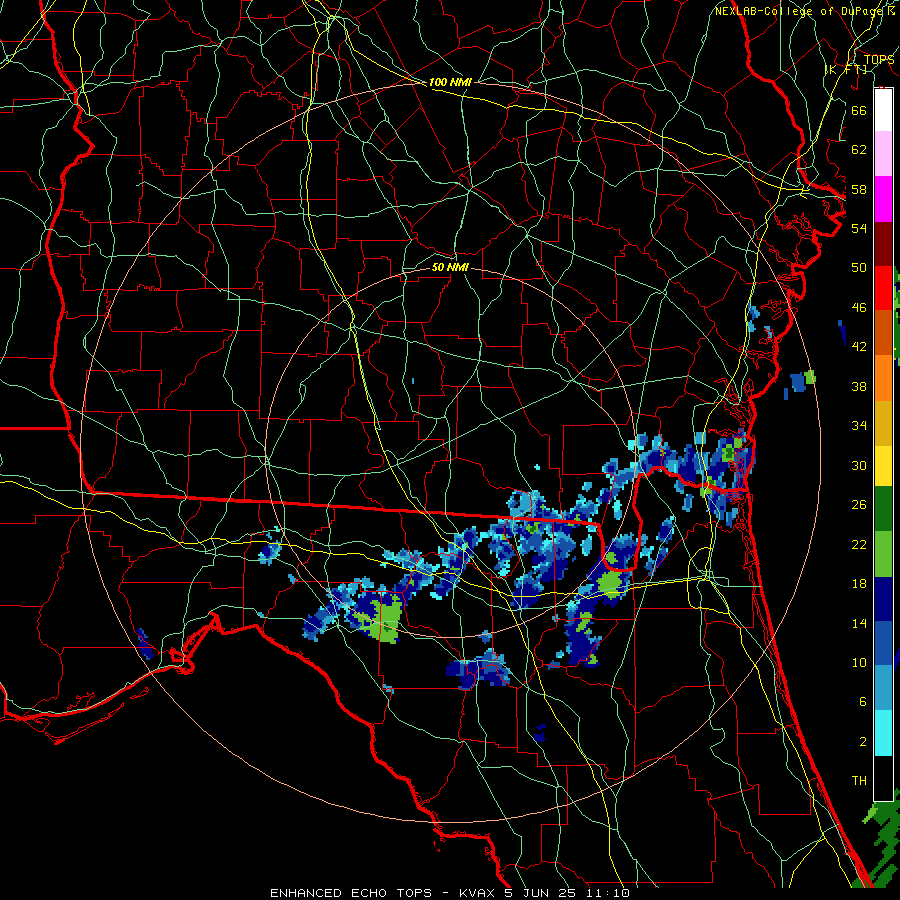Click the magenta legend swatch
The image size is (900, 900).
click(883, 199)
